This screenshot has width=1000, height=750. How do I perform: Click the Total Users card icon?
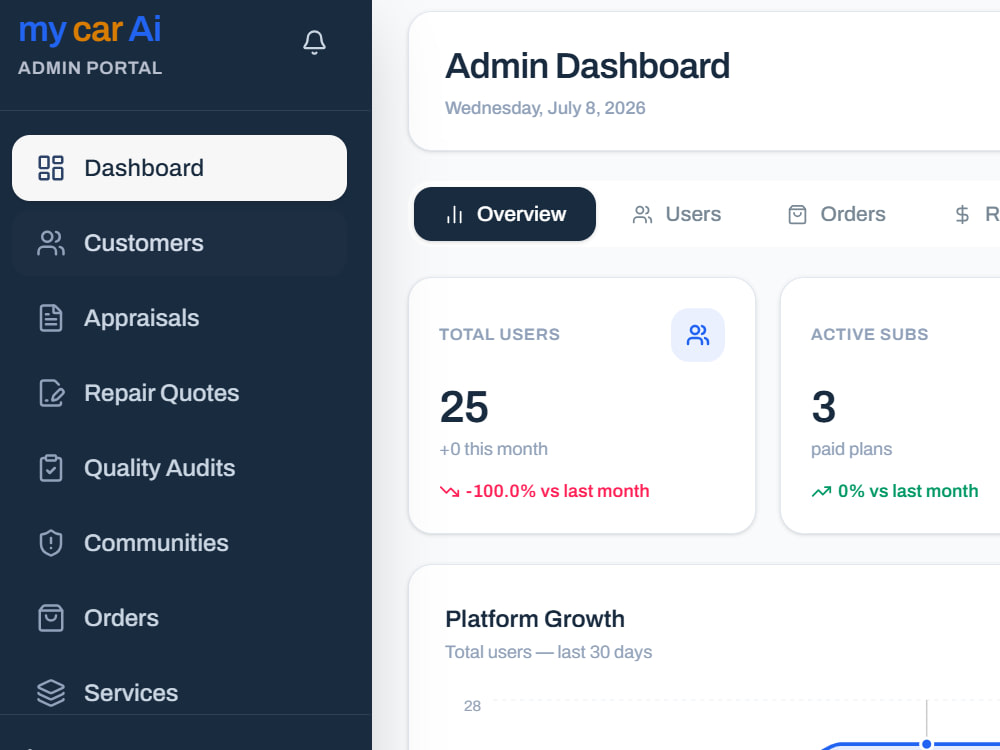point(698,335)
